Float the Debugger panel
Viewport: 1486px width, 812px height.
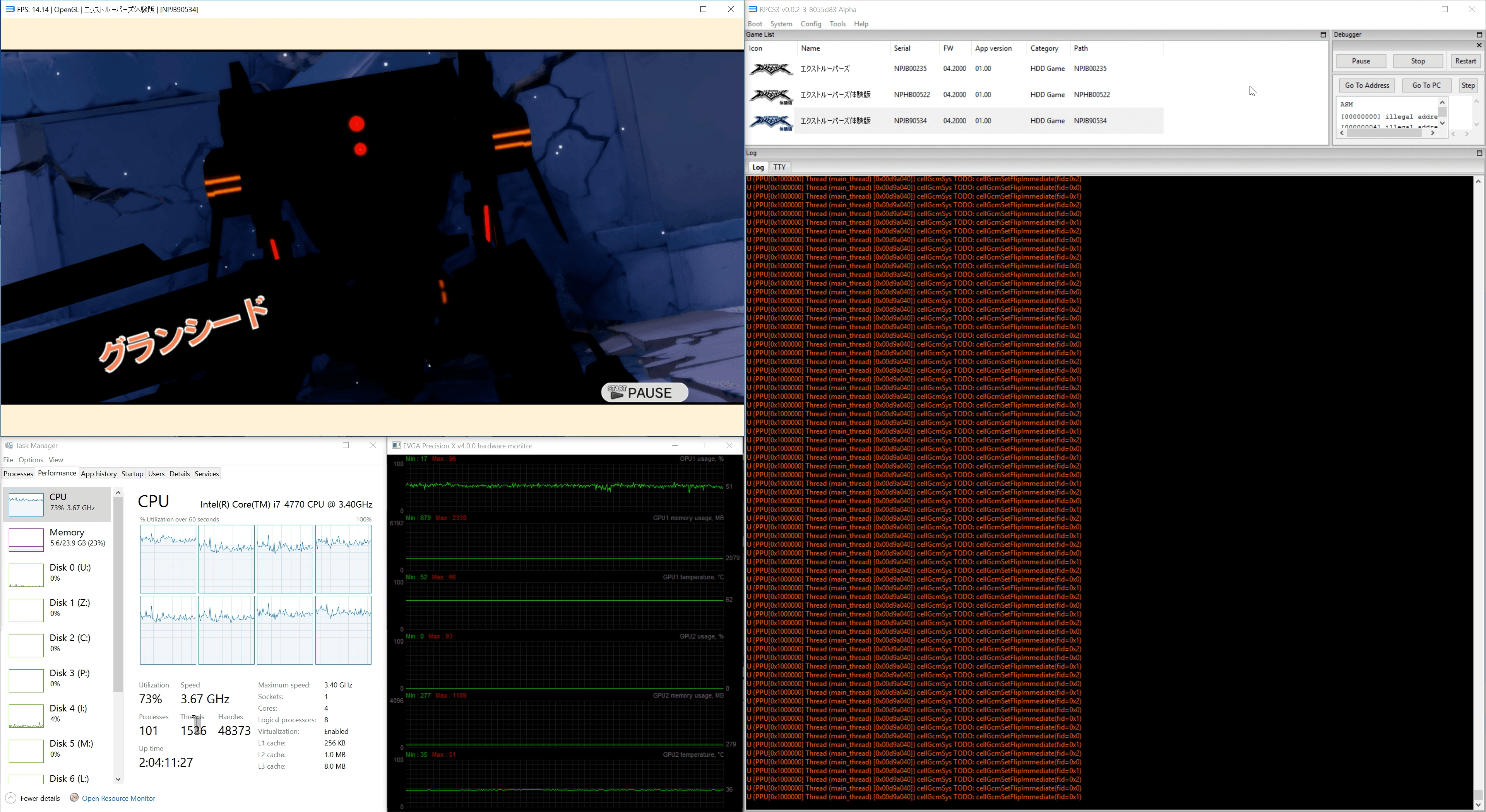1479,34
